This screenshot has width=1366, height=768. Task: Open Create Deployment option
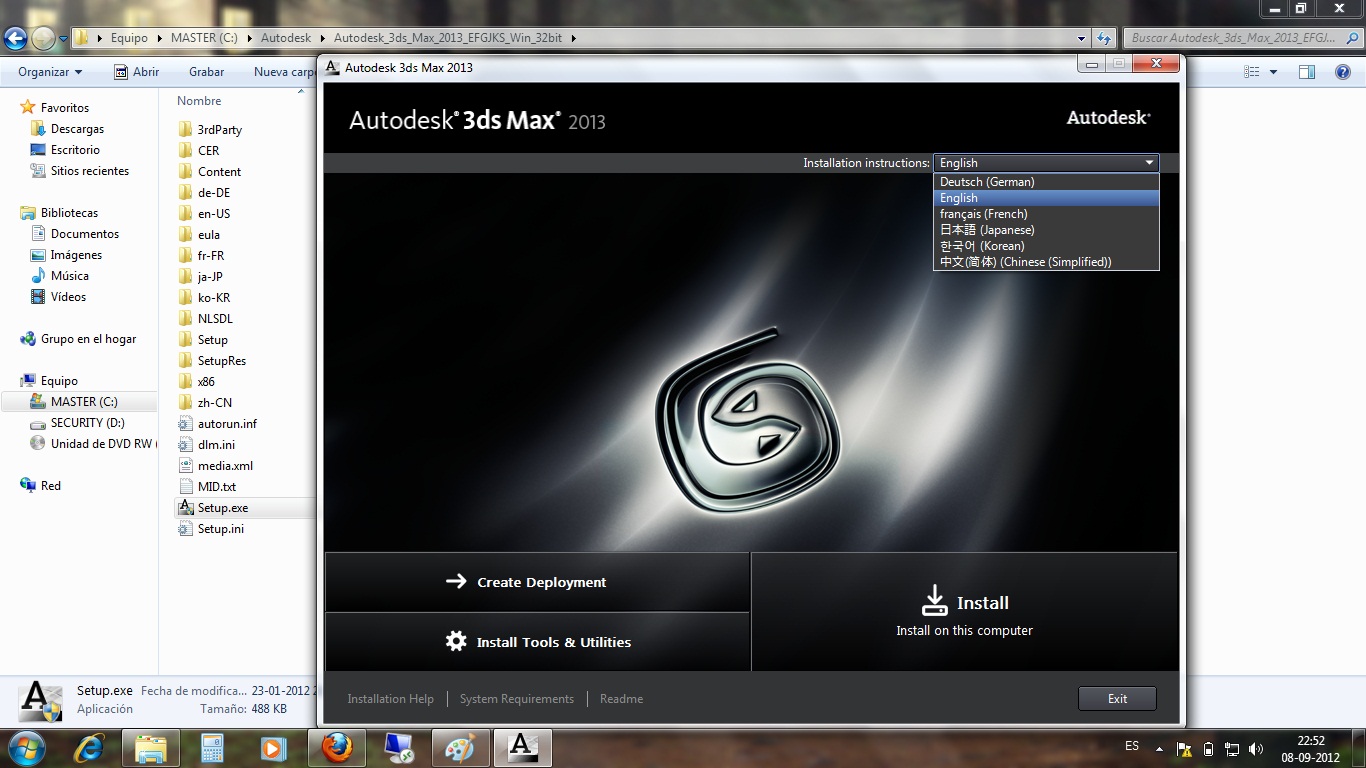(x=537, y=582)
